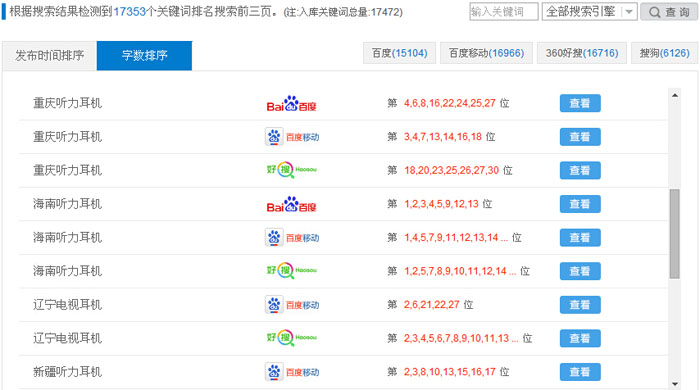Viewport: 700px width, 390px height.
Task: Click Haosou logo in 辽宁电视耳机 row
Action: tap(292, 338)
